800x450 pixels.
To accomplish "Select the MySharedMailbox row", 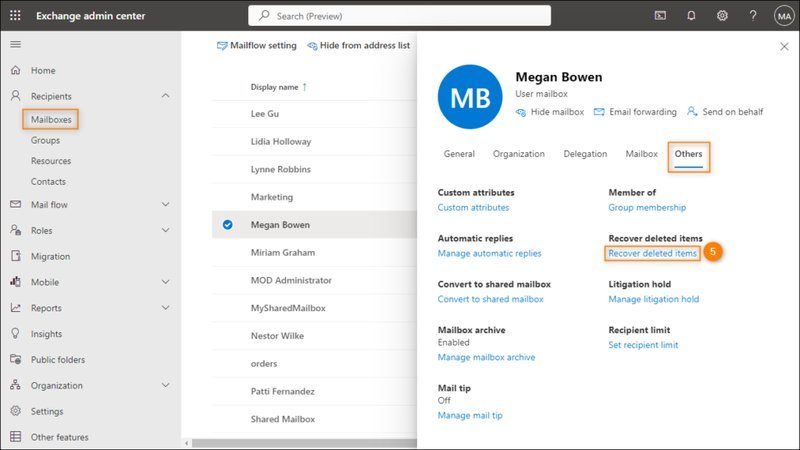I will (x=314, y=308).
